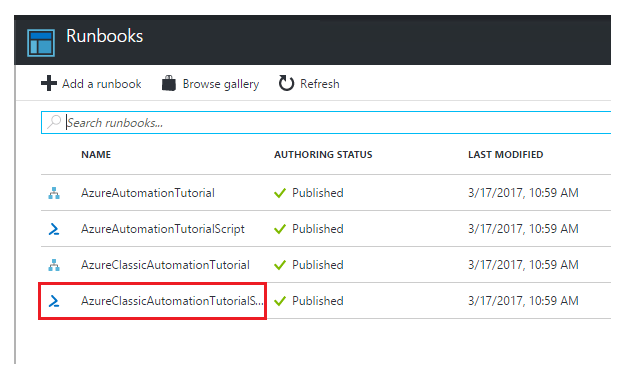Click graphical runbook icon for AzureClassicAutomationTutorial
The image size is (626, 383).
tap(54, 265)
